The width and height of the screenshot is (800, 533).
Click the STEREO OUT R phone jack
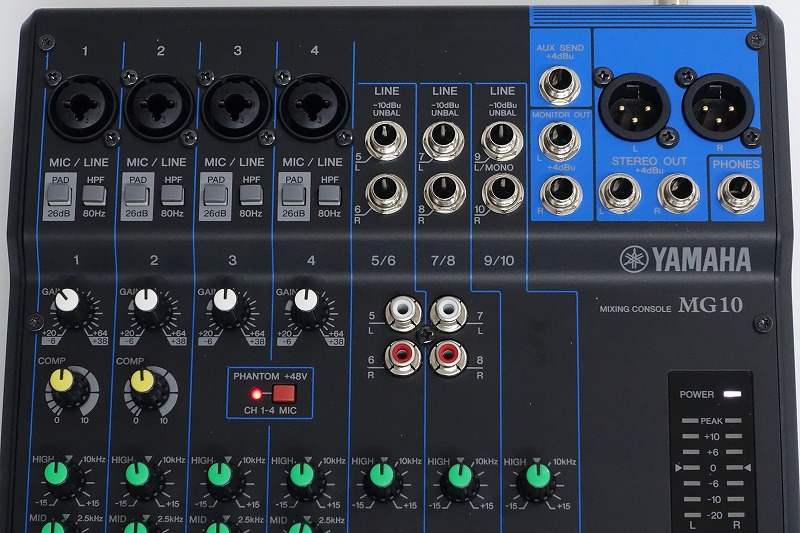coord(678,193)
